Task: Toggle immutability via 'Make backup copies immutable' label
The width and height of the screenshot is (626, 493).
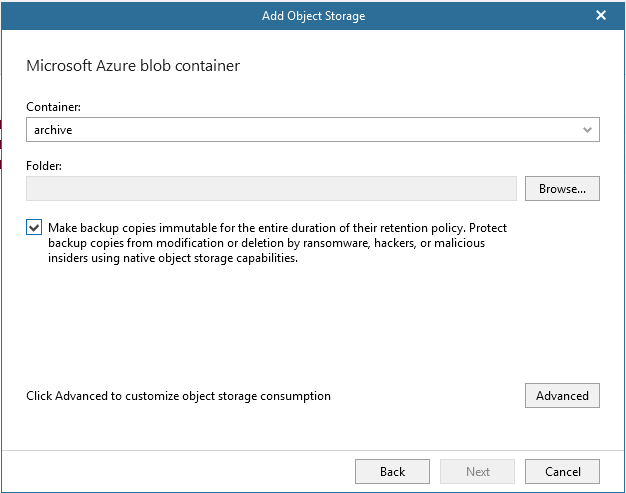Action: [x=277, y=228]
